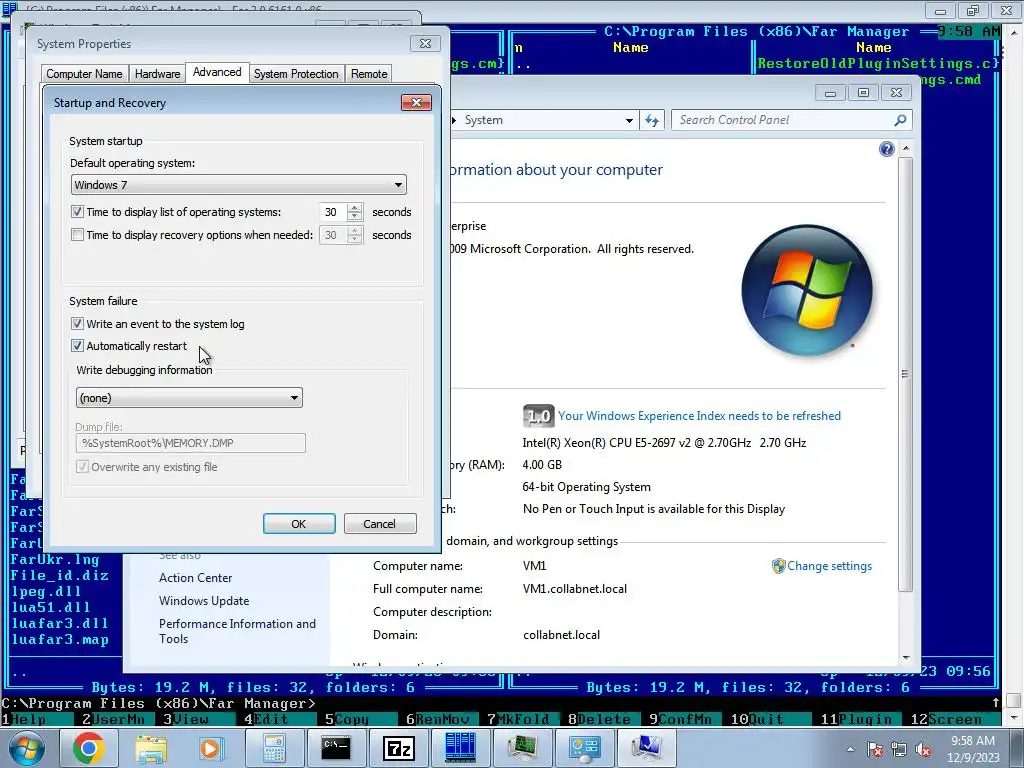1024x768 pixels.
Task: Click the seconds field showing 30 for OS list
Action: click(333, 212)
